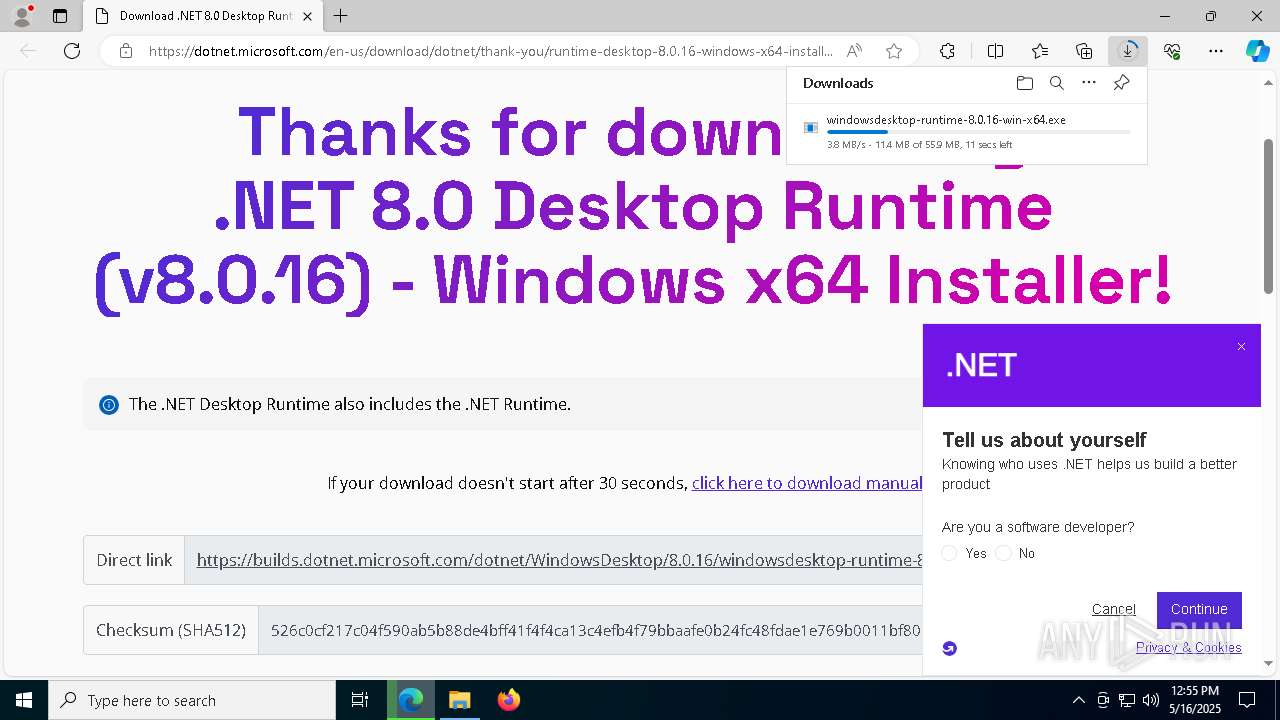Click the browser back arrow

[28, 51]
